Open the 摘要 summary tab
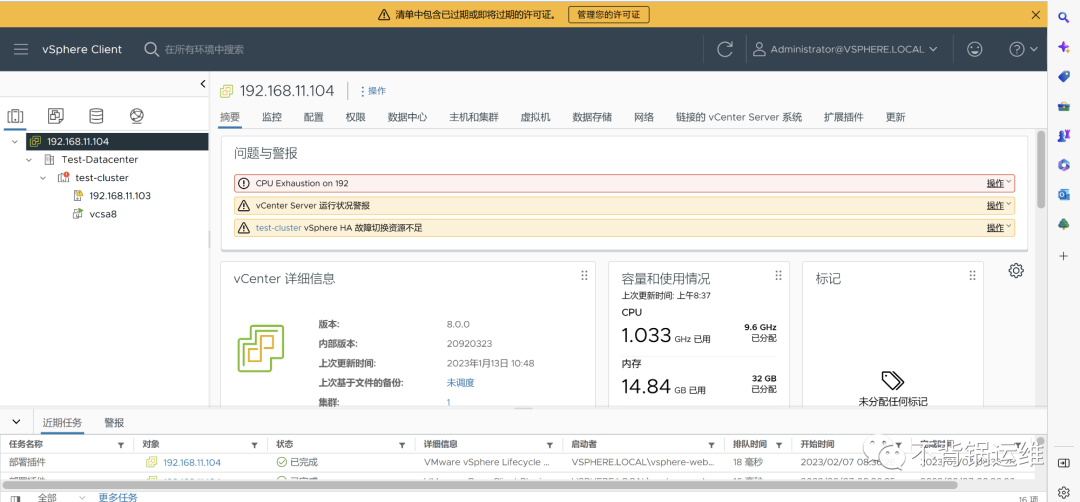This screenshot has height=502, width=1080. (230, 117)
